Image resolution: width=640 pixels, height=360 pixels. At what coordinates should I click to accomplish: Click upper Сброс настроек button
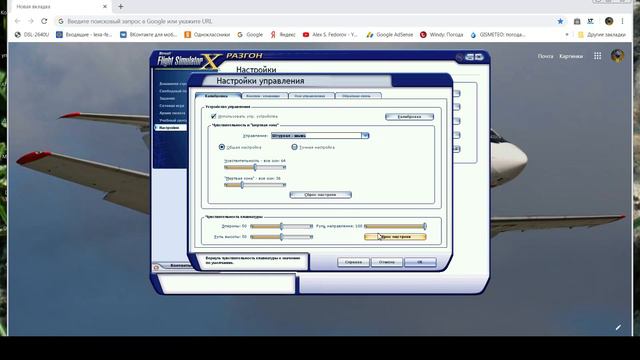point(320,195)
